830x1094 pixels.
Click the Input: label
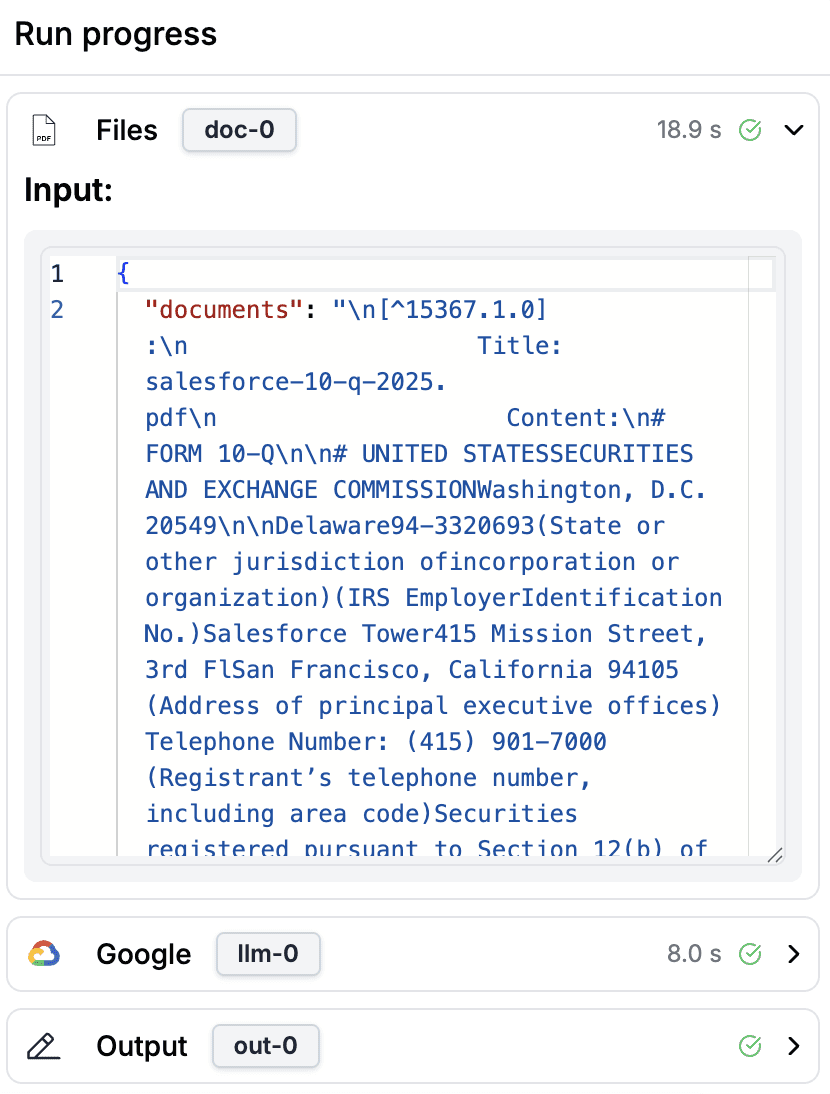pyautogui.click(x=68, y=190)
